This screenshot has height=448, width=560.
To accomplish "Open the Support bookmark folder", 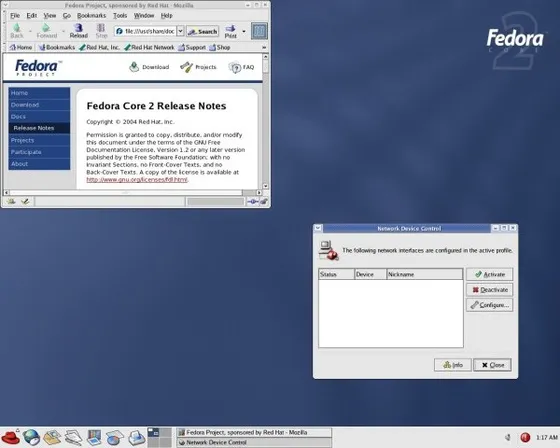I will pyautogui.click(x=192, y=47).
